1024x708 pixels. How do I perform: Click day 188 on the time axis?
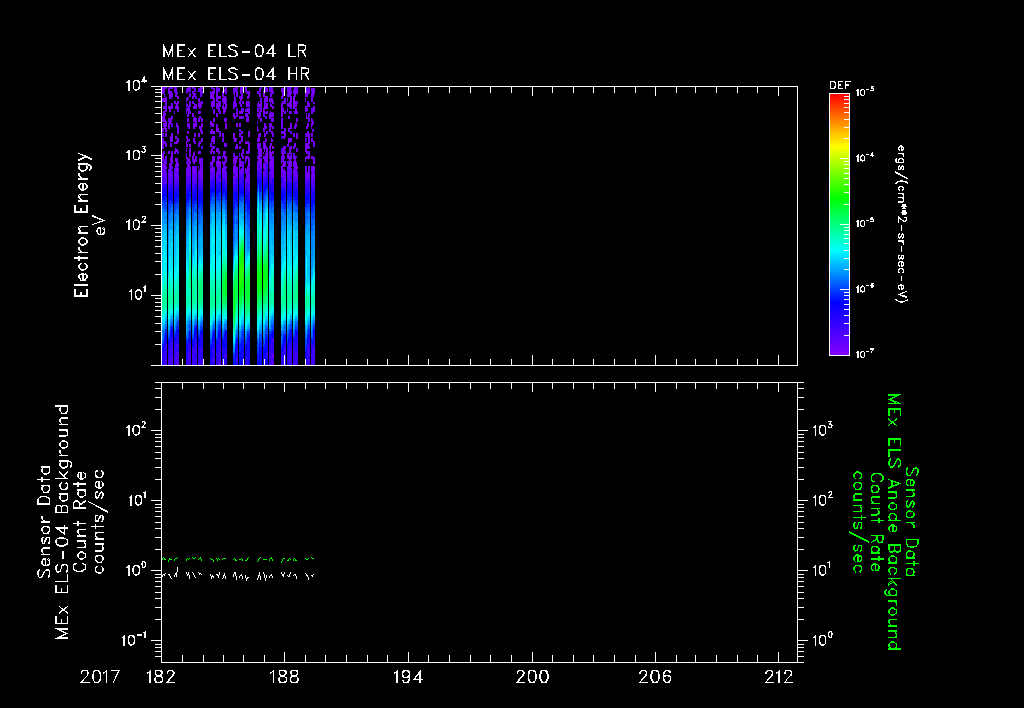[285, 677]
